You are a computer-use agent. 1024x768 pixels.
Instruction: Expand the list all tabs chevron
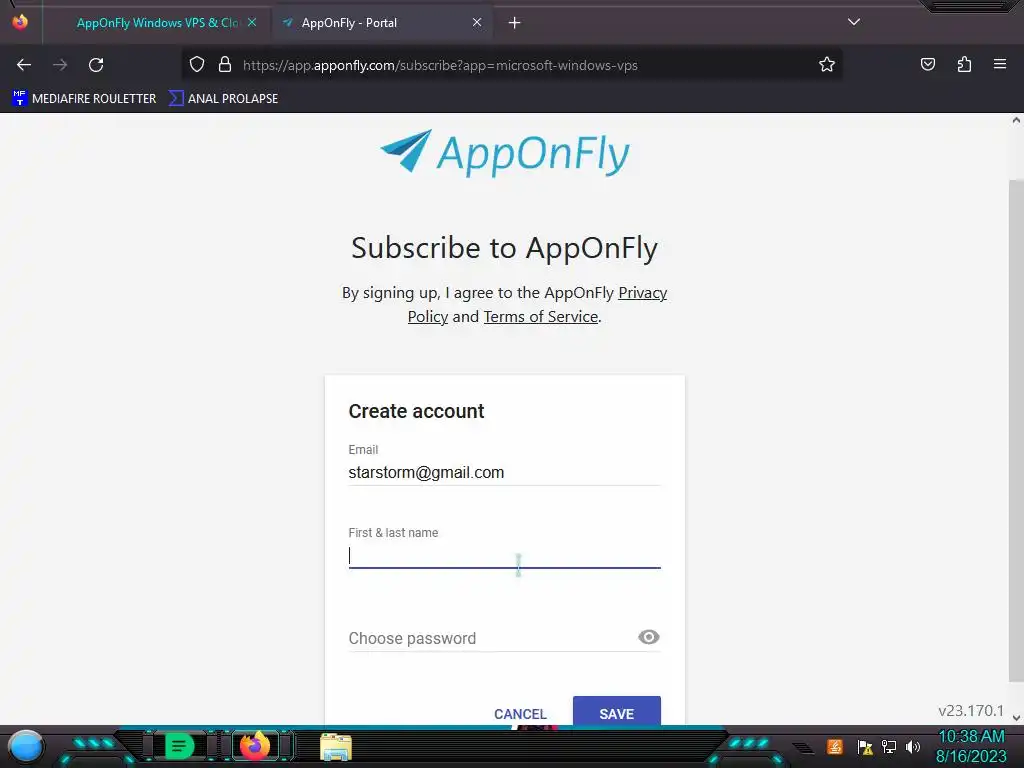coord(854,22)
